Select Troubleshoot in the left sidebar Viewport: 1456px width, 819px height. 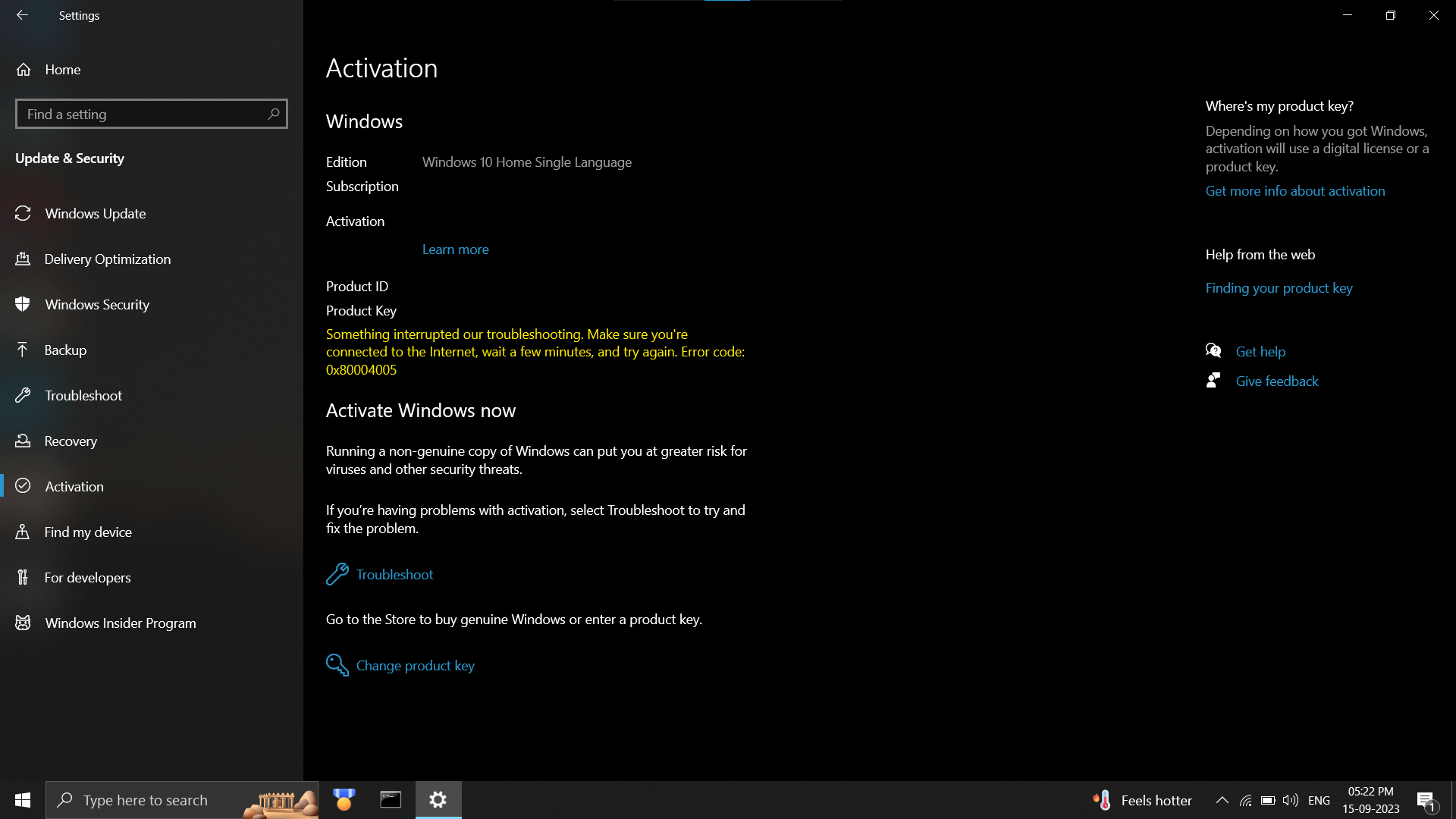83,395
